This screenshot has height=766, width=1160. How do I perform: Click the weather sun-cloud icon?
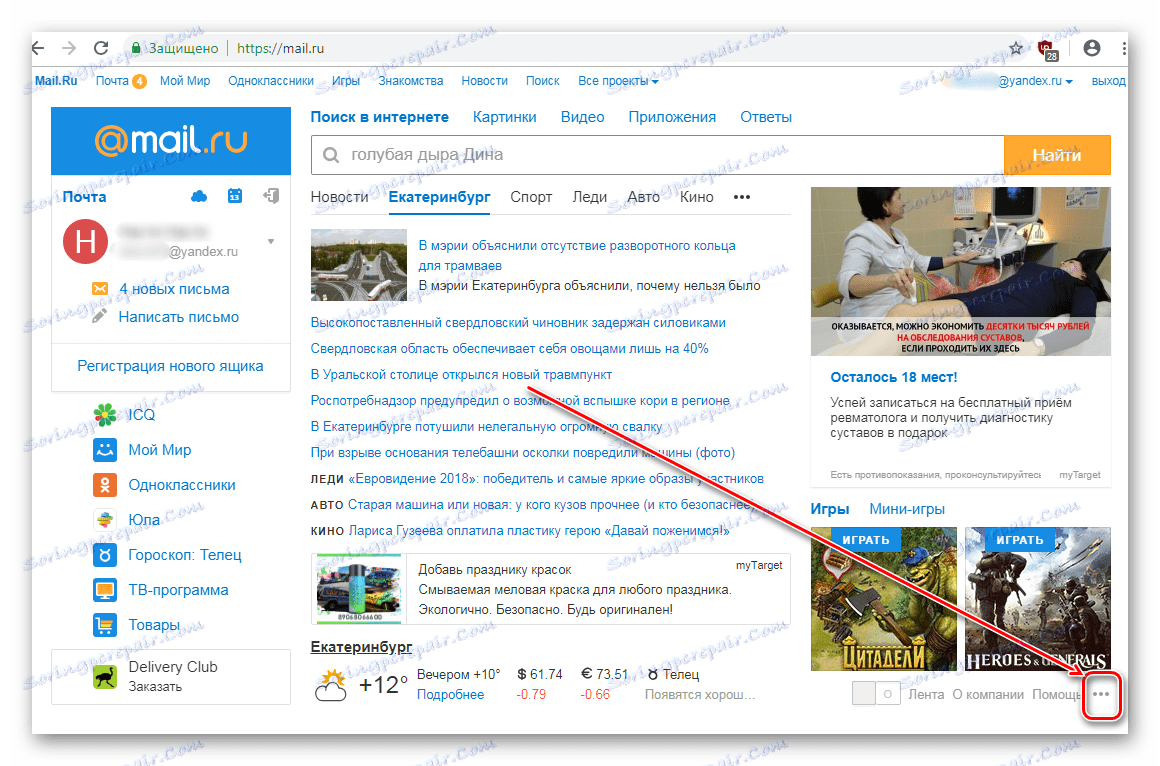pyautogui.click(x=331, y=685)
